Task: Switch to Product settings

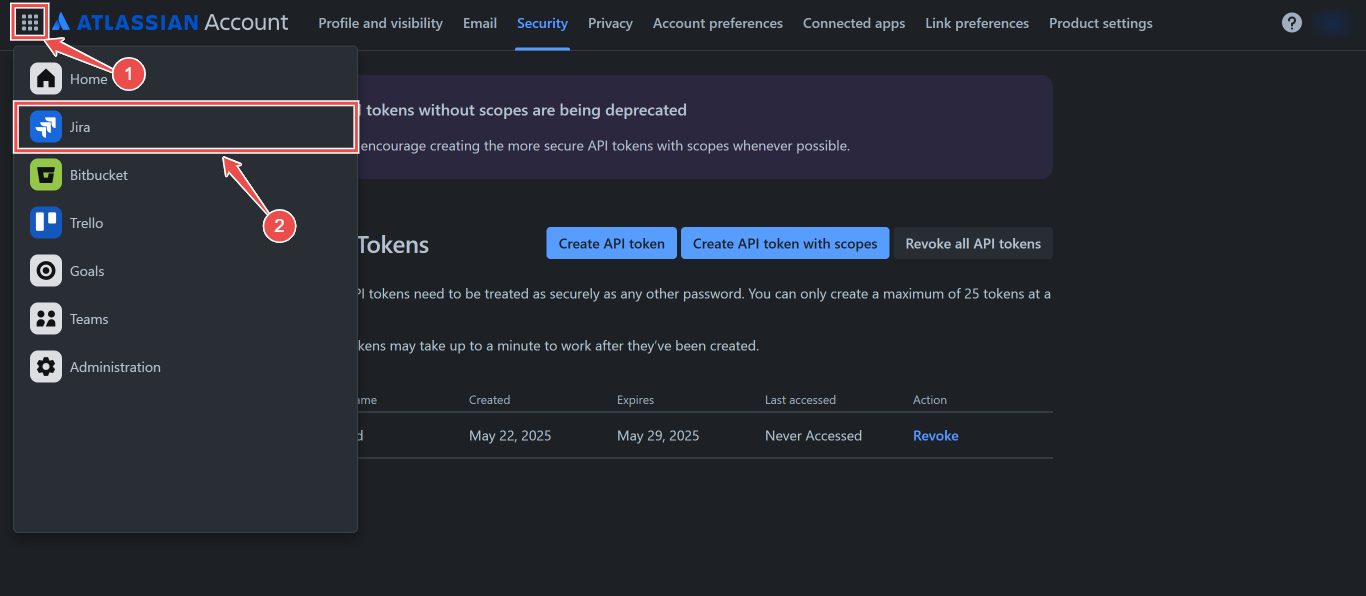Action: point(1100,22)
